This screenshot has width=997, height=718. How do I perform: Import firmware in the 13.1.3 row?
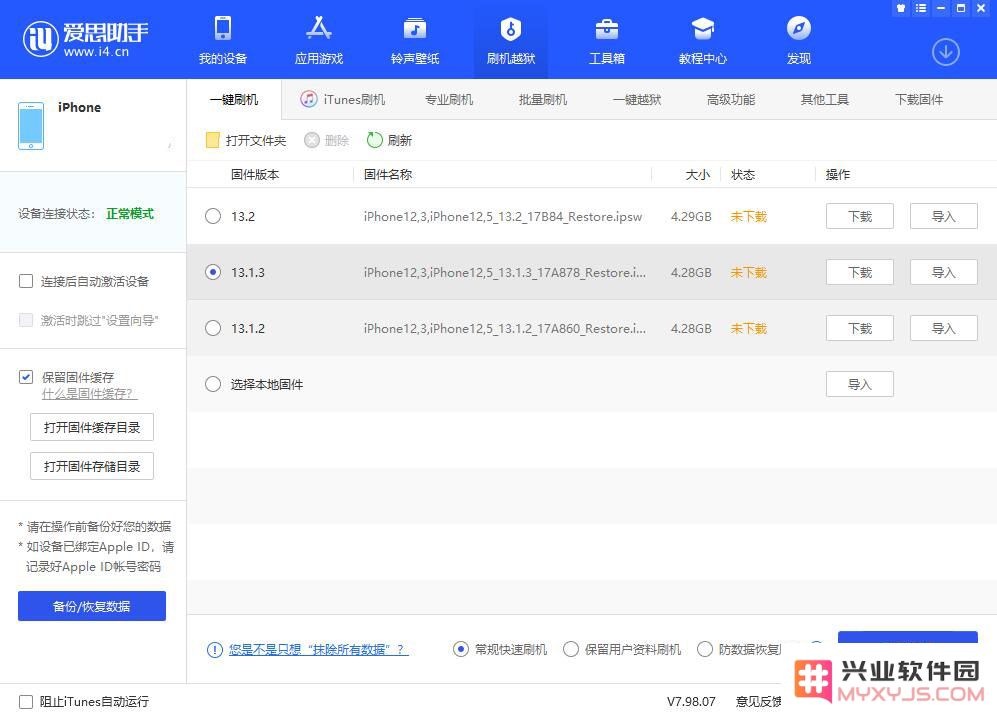944,272
